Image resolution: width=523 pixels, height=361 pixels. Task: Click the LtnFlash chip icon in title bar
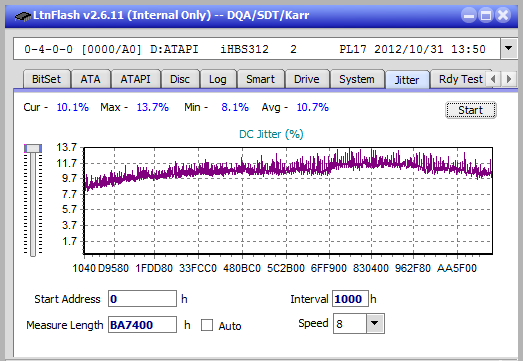pyautogui.click(x=23, y=16)
